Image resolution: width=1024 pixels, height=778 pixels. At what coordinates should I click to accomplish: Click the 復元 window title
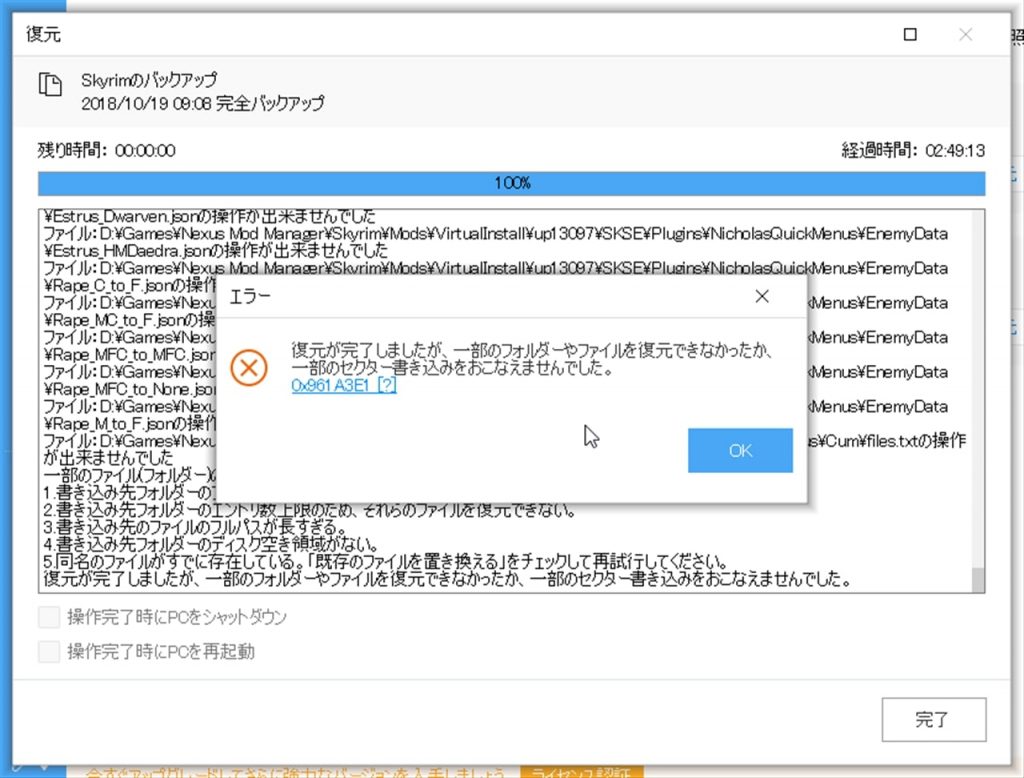pos(43,34)
